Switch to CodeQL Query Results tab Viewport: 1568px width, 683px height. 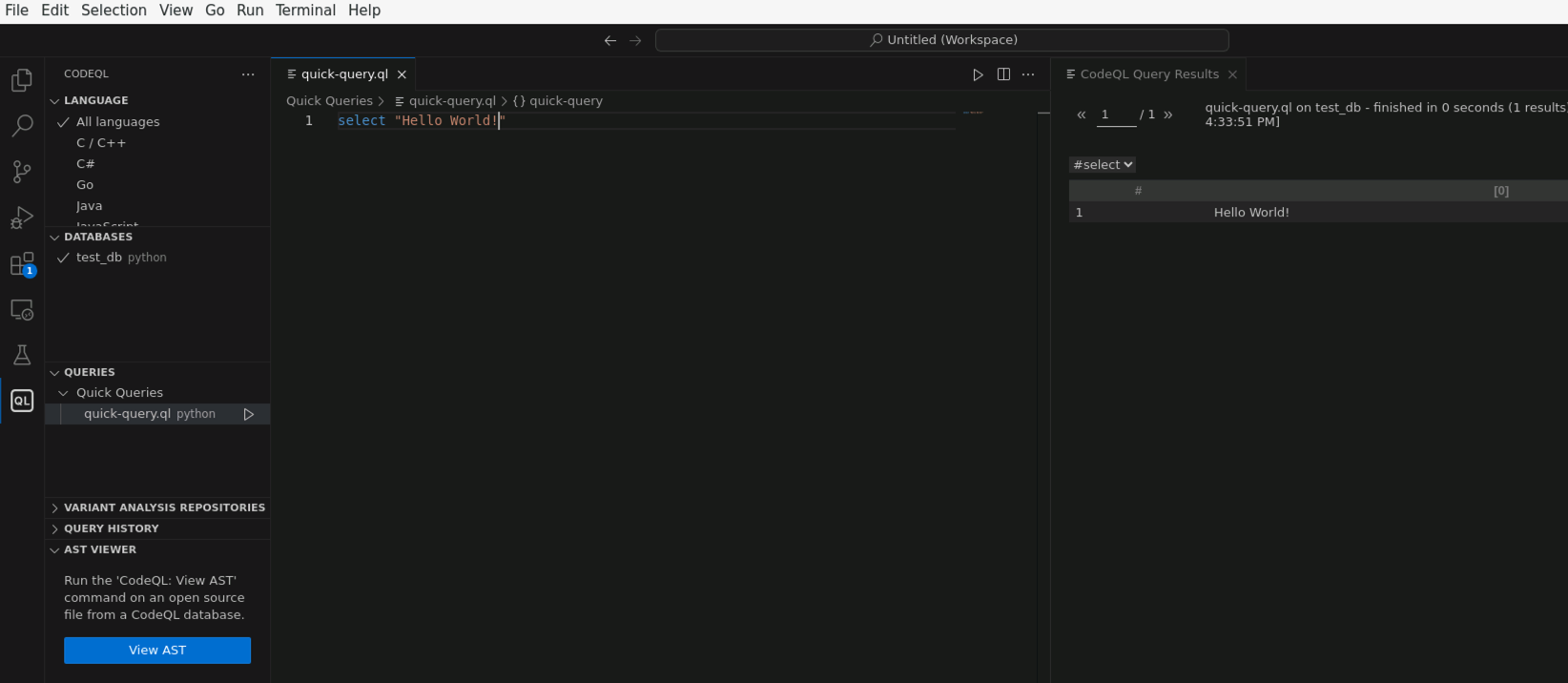click(1149, 74)
